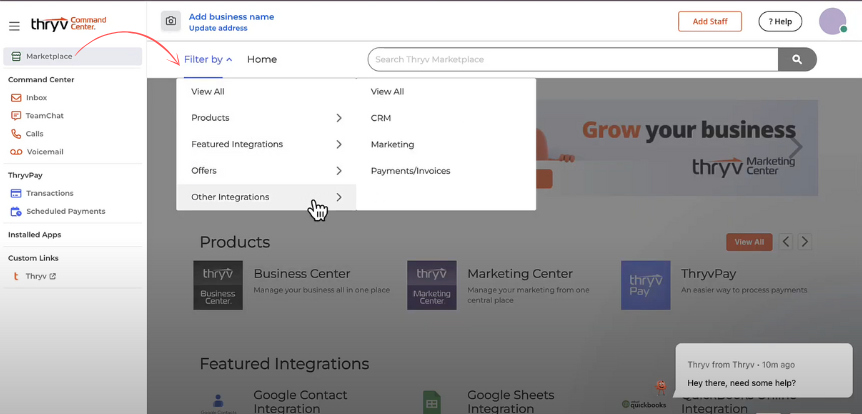Click the Business Center title
This screenshot has width=862, height=414.
[x=302, y=274]
